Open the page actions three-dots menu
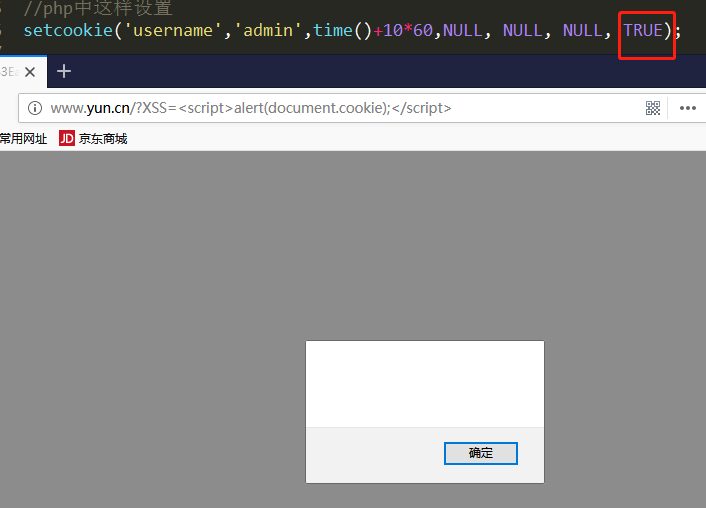706x508 pixels. click(688, 108)
